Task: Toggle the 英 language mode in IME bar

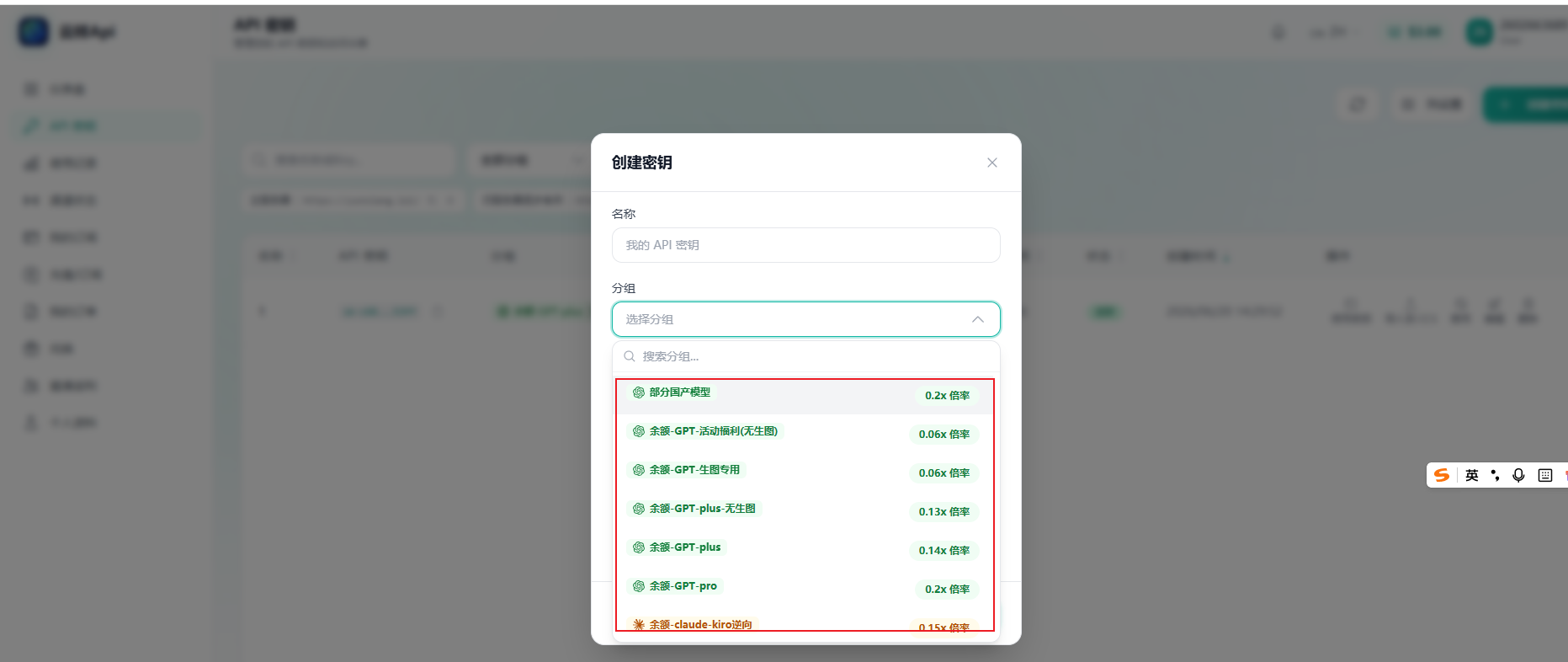Action: (1471, 475)
